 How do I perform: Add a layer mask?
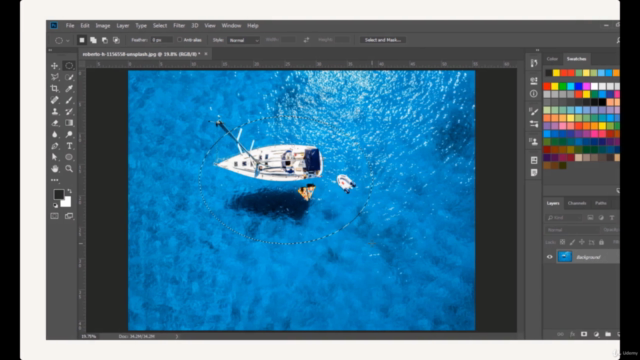click(x=584, y=334)
